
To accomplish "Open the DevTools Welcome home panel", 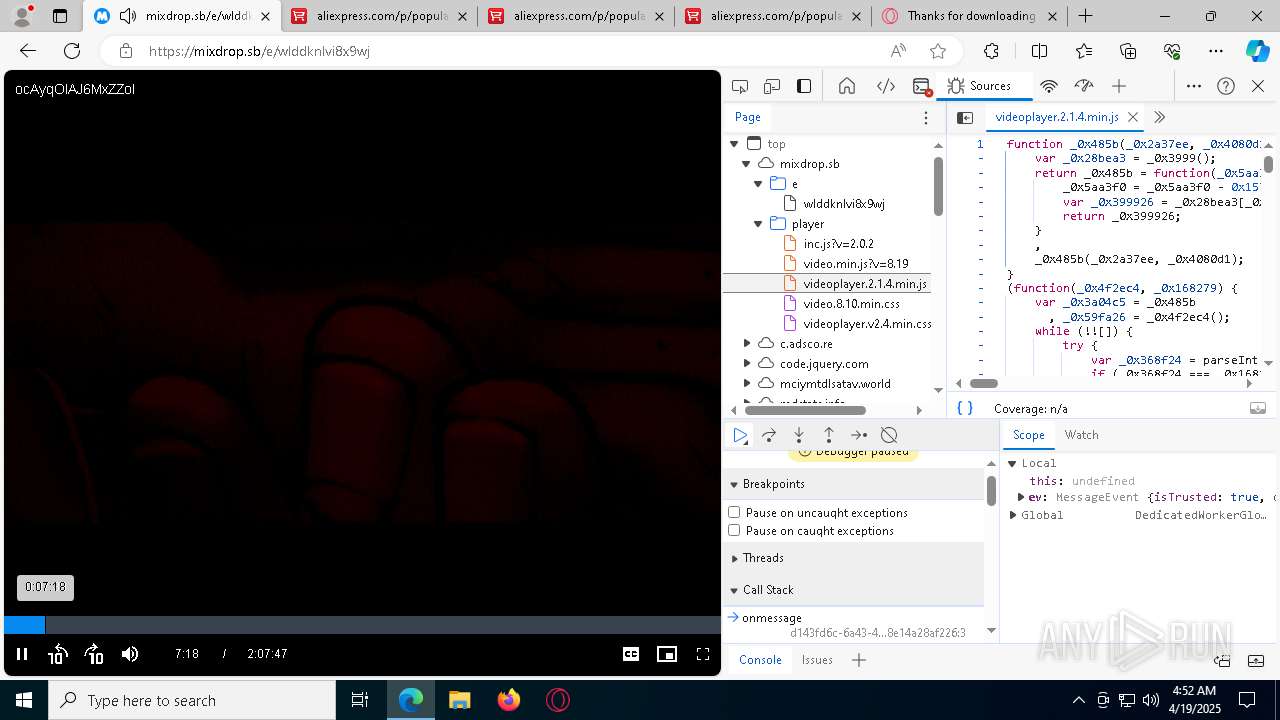I will pyautogui.click(x=847, y=86).
